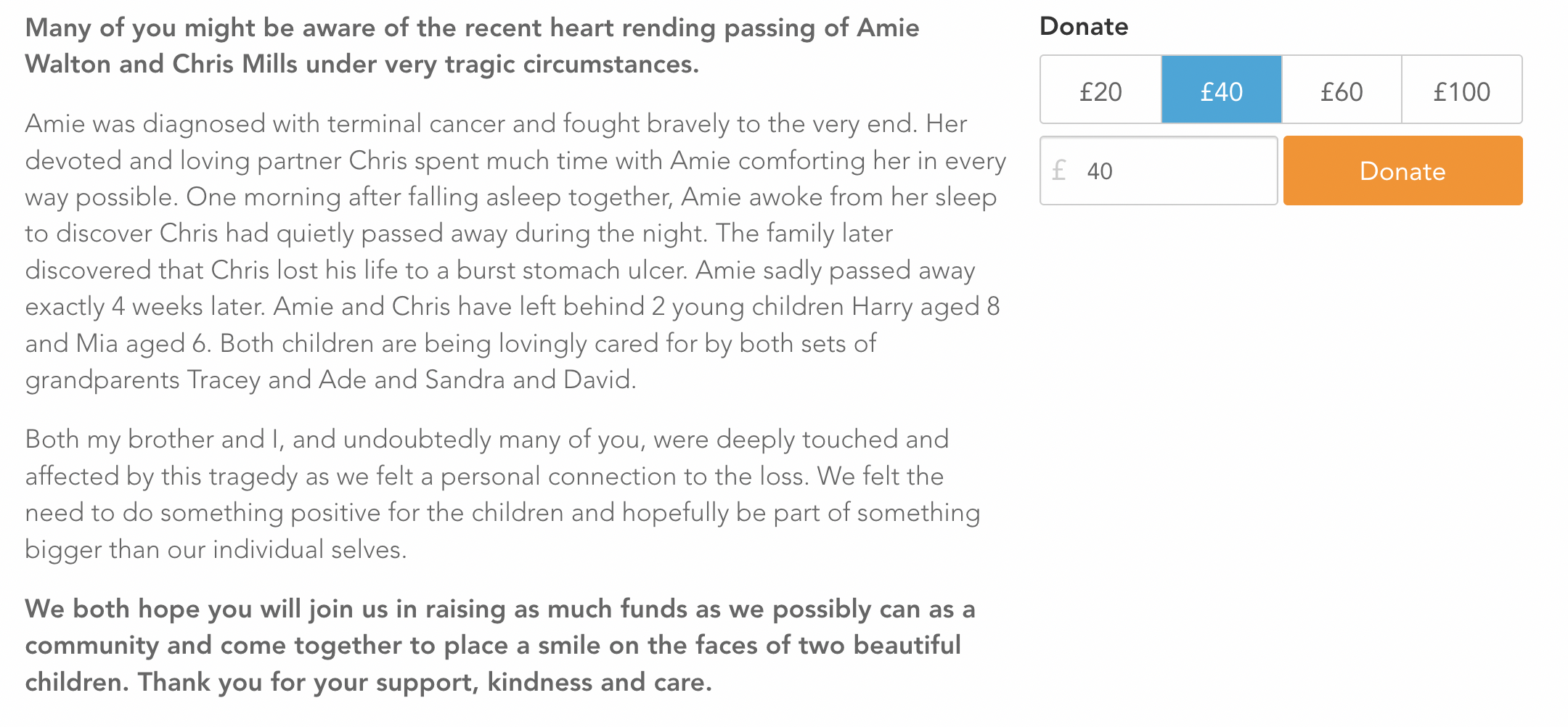1568x727 pixels.
Task: Click the line "grandparents Tracey and Ade and Sandra"
Action: pyautogui.click(x=330, y=379)
